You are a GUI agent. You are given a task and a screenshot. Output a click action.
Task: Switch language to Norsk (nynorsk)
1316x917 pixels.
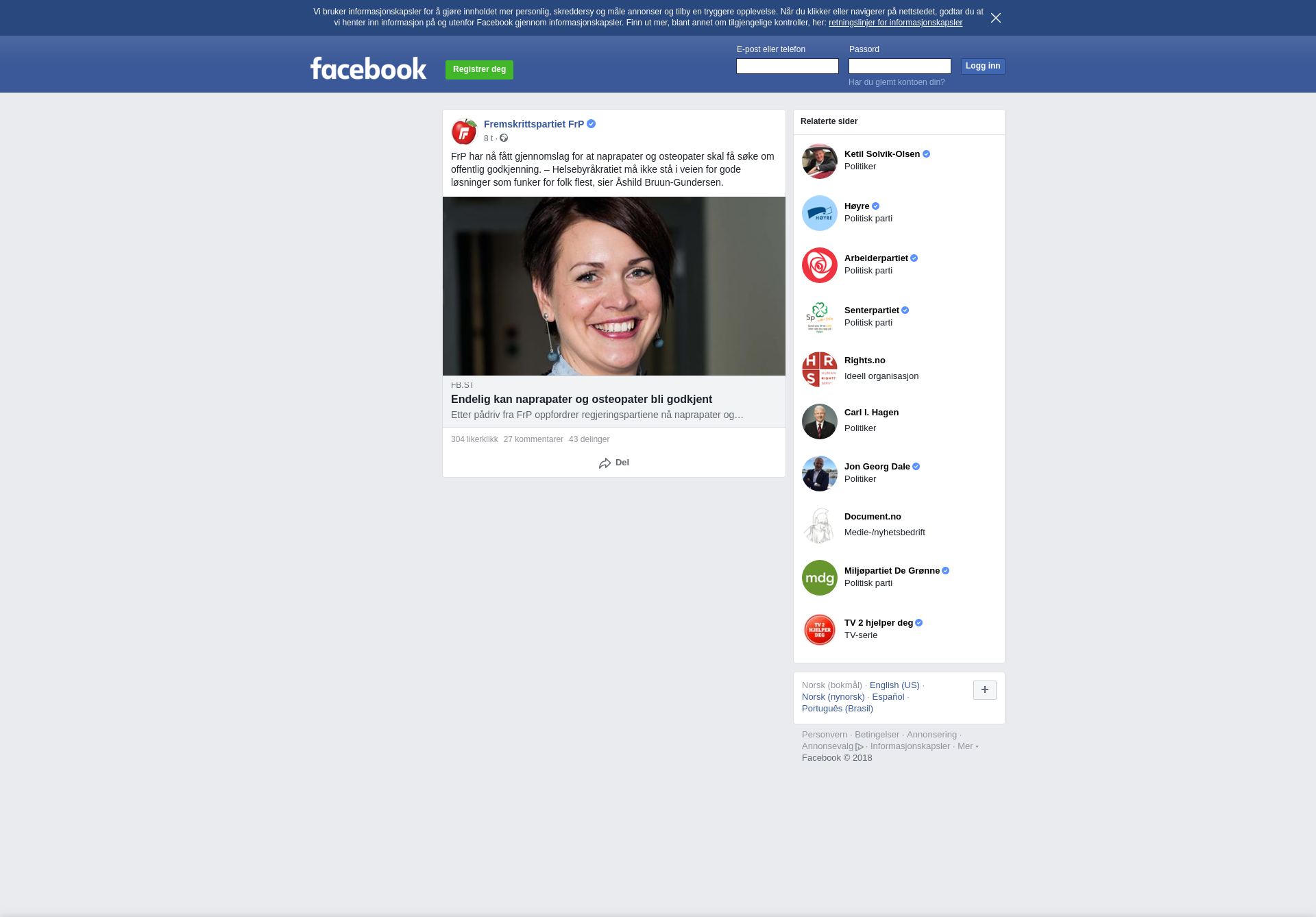833,697
